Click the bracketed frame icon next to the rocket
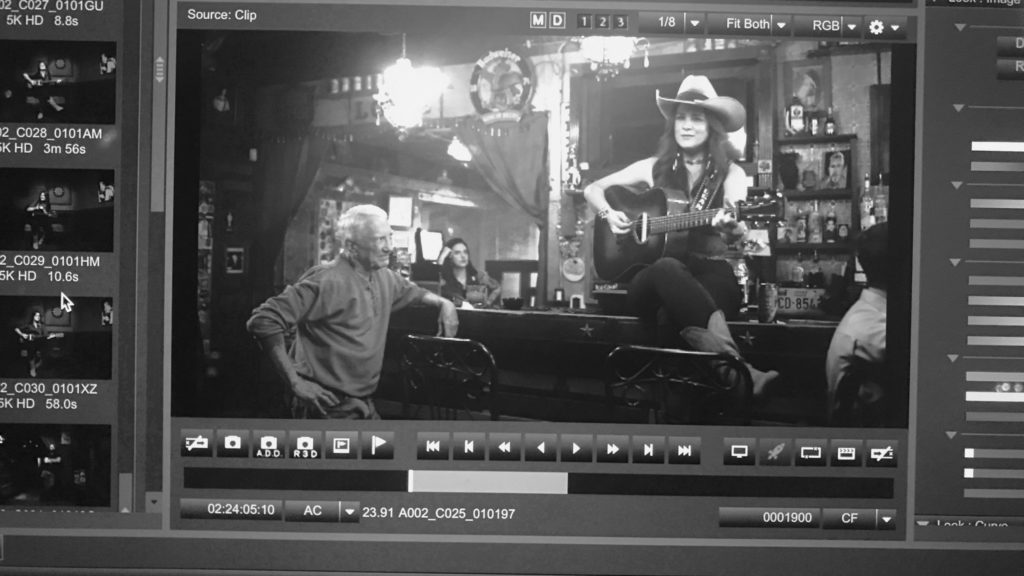Image resolution: width=1024 pixels, height=576 pixels. tap(810, 453)
